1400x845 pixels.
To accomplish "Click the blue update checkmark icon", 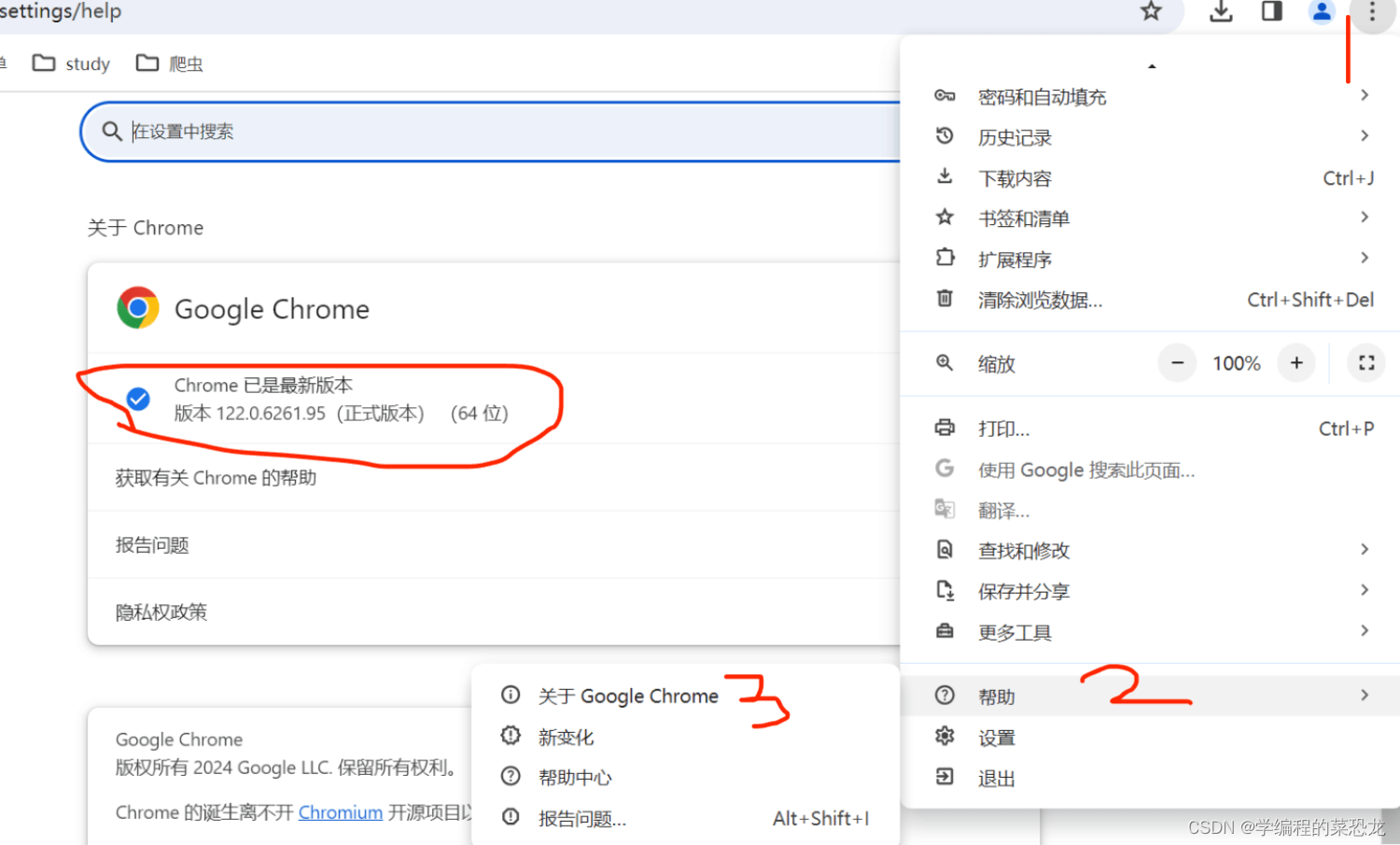I will (138, 400).
